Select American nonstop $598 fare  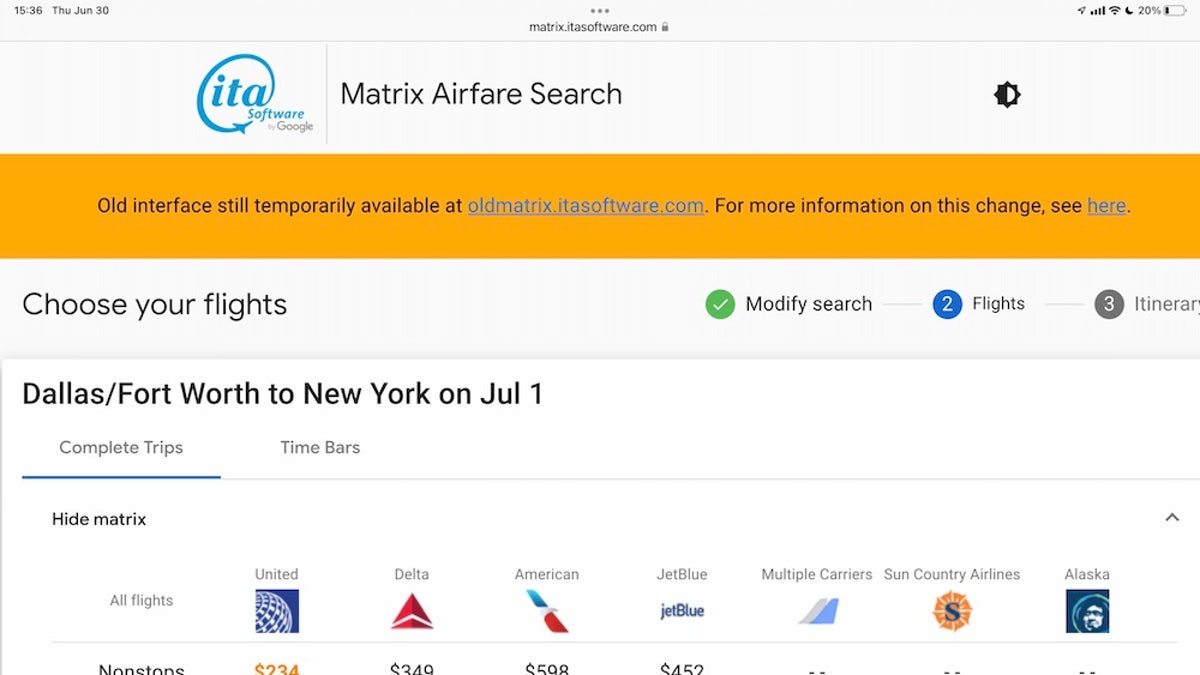click(547, 668)
